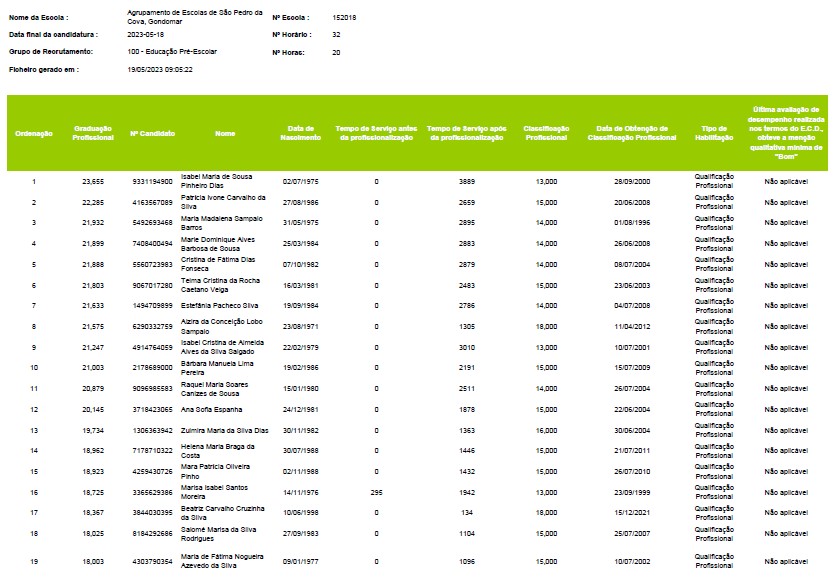This screenshot has height=579, width=837.
Task: Click the 'Tipo de Habilitação' column header
Action: (x=714, y=133)
